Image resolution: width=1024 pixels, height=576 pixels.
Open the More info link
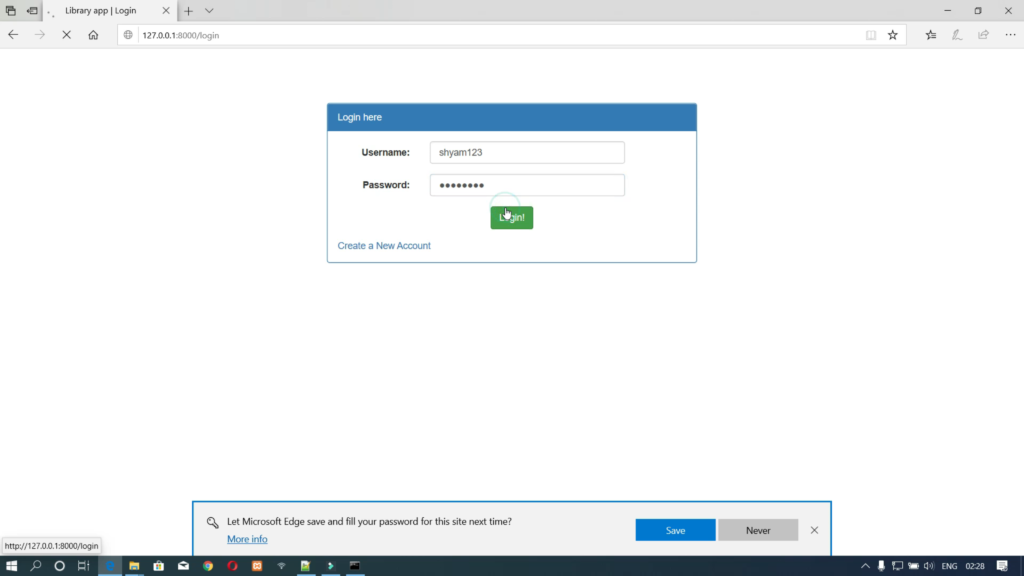pyautogui.click(x=246, y=539)
